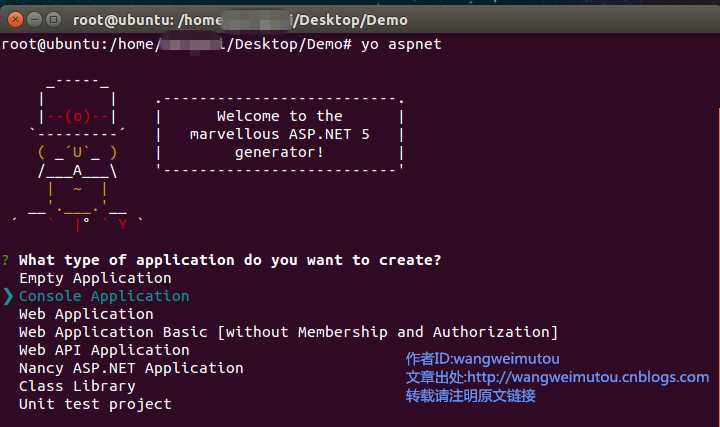The width and height of the screenshot is (720, 427).
Task: Choose Console Application entry
Action: (x=104, y=296)
